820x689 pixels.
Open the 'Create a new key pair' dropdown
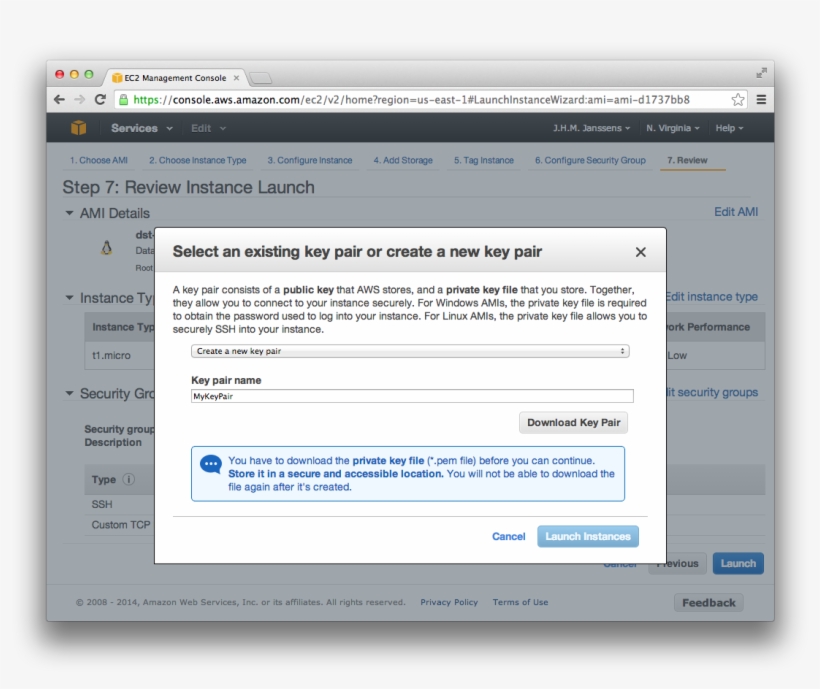(x=411, y=351)
